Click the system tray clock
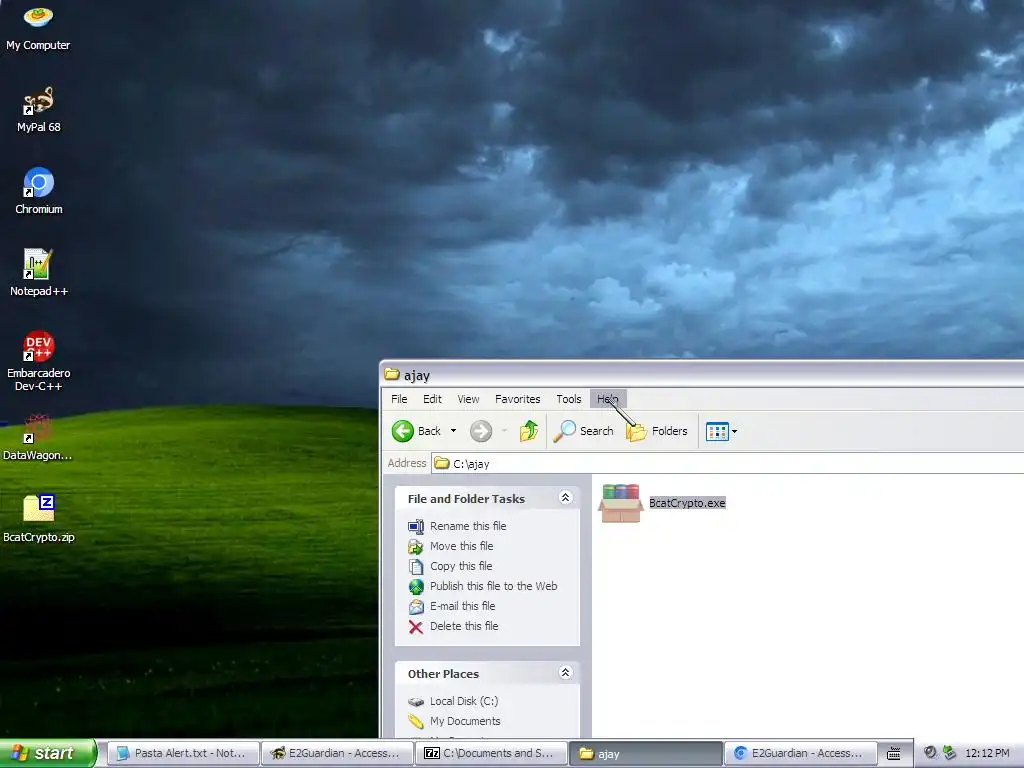Image resolution: width=1024 pixels, height=768 pixels. pyautogui.click(x=987, y=754)
